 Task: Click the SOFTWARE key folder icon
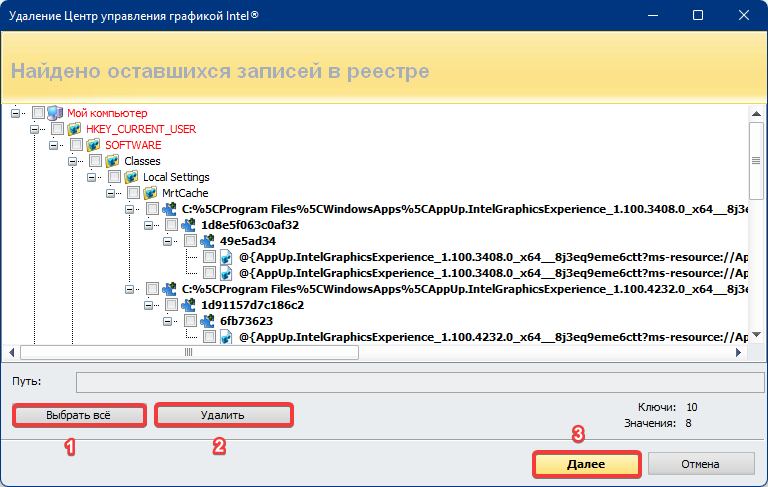point(93,145)
